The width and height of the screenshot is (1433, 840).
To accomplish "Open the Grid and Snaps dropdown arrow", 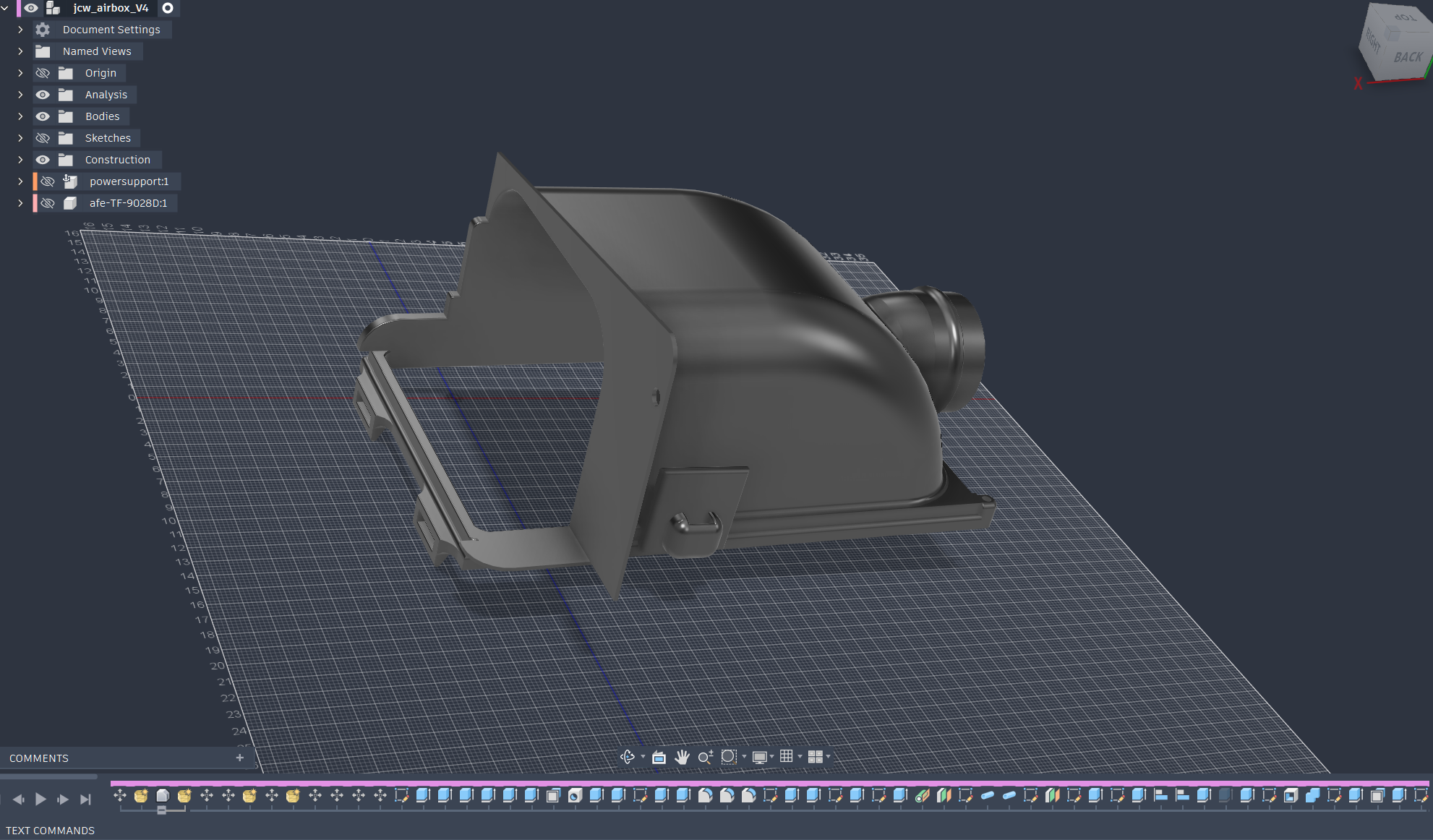I will (x=800, y=757).
